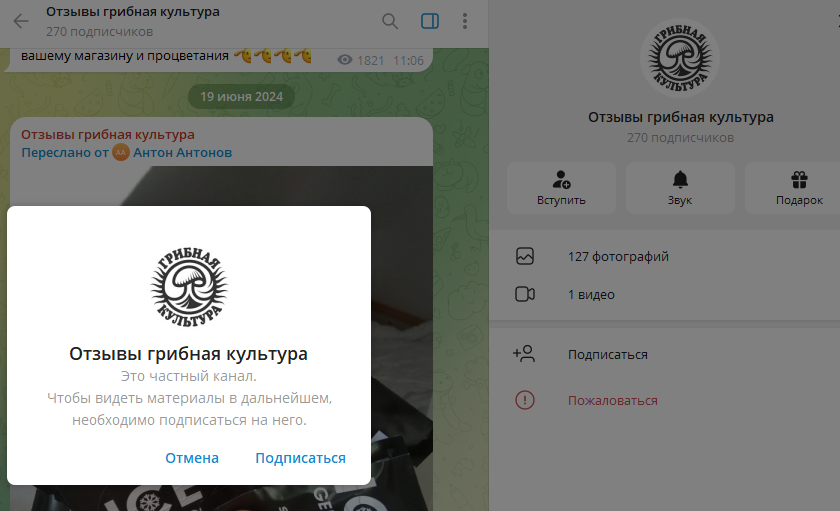840x511 pixels.
Task: Click the add-user icon beside Подписаться
Action: (x=524, y=354)
